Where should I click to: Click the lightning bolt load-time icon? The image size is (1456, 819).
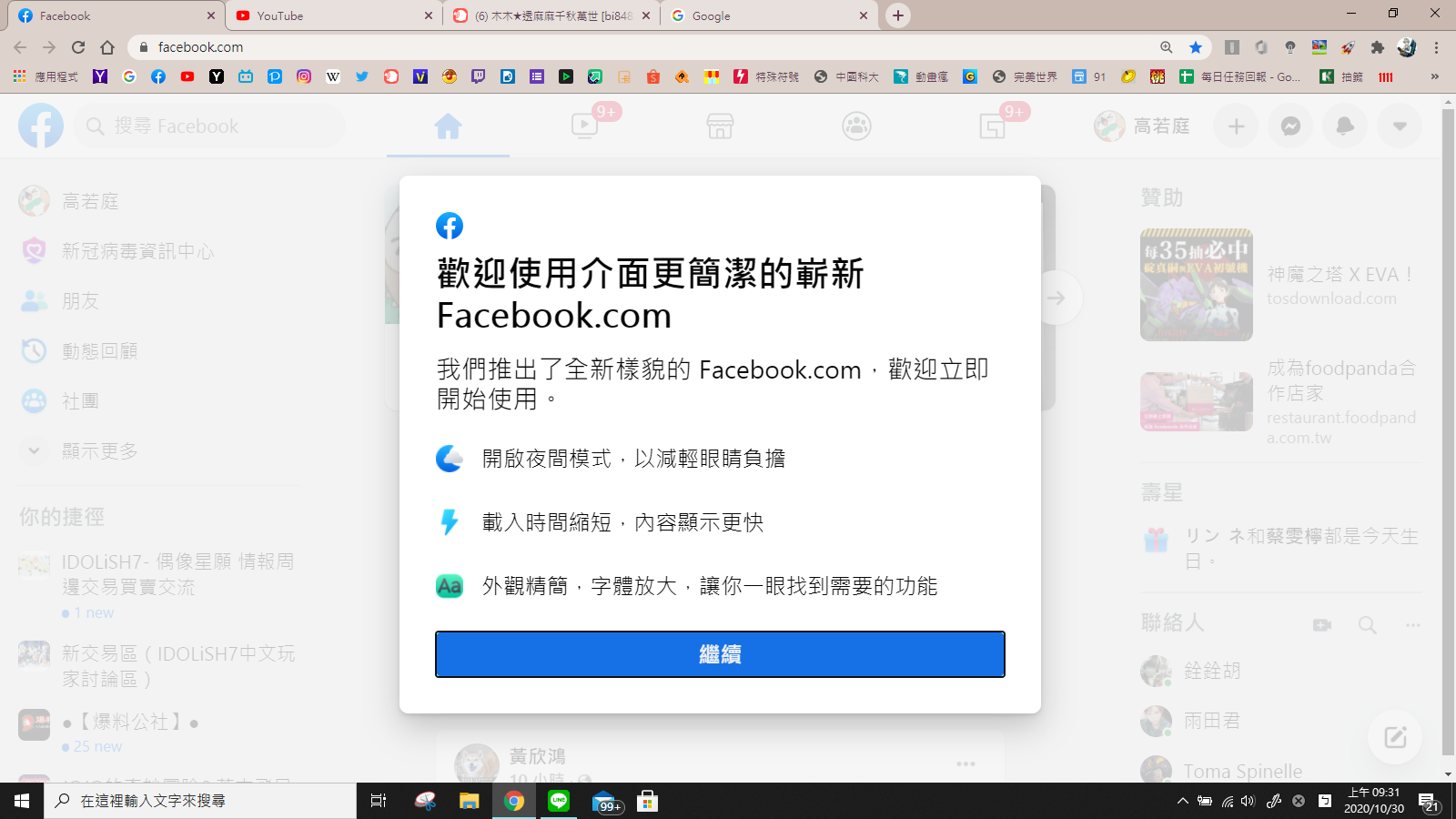point(450,522)
